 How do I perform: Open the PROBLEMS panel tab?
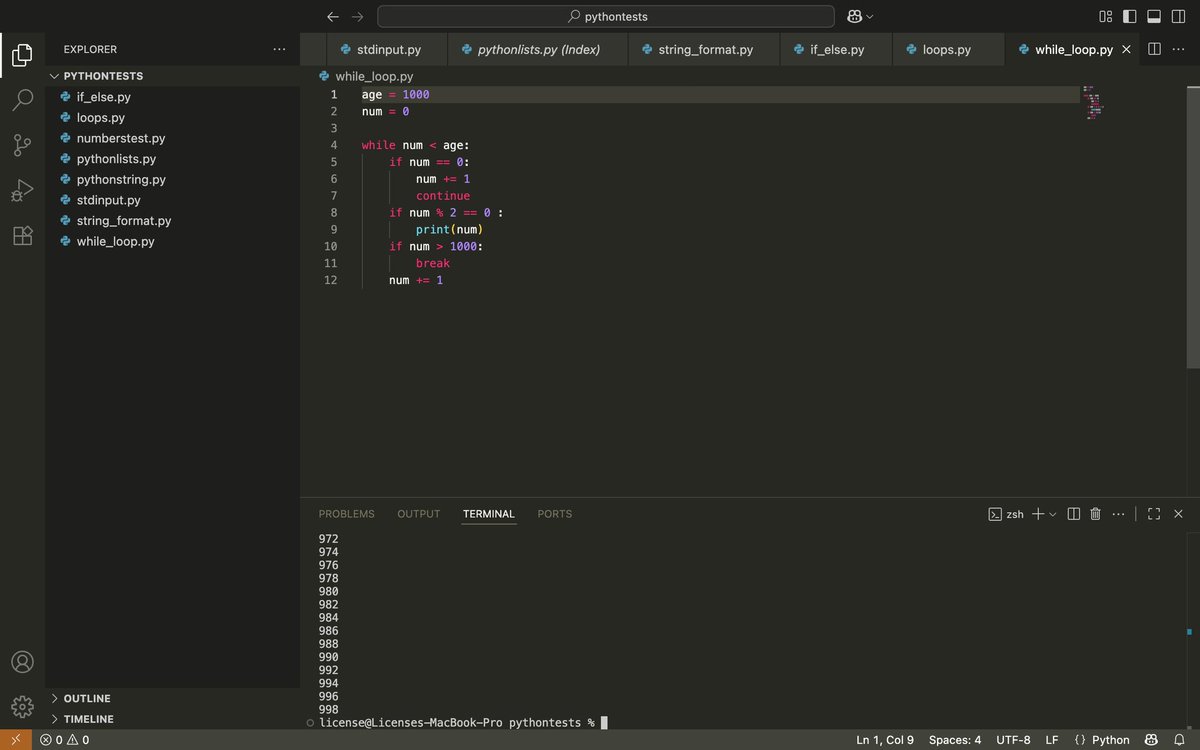pos(346,514)
